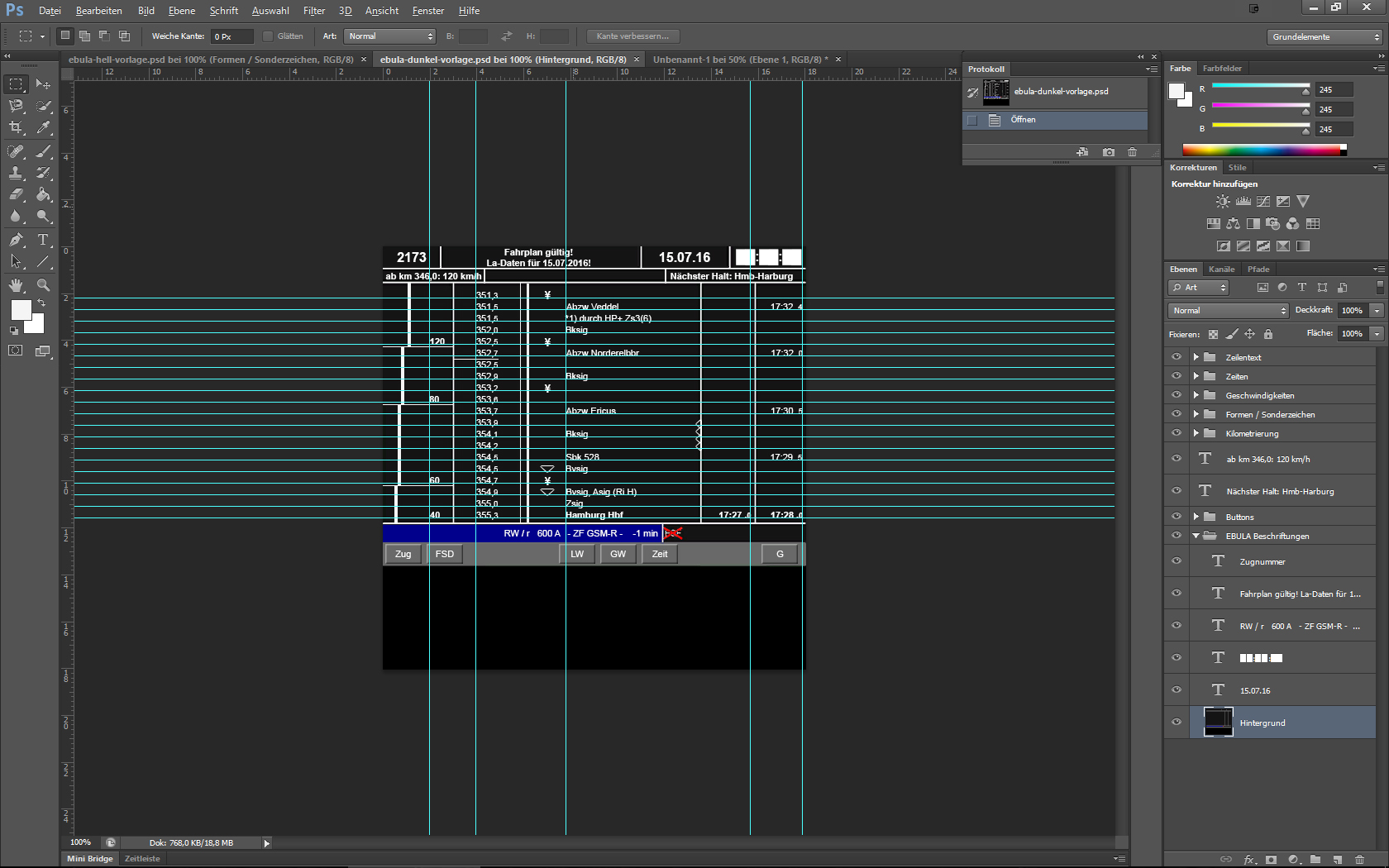Click the color spectrum ramp
Viewport: 1389px width, 868px height.
[1263, 150]
